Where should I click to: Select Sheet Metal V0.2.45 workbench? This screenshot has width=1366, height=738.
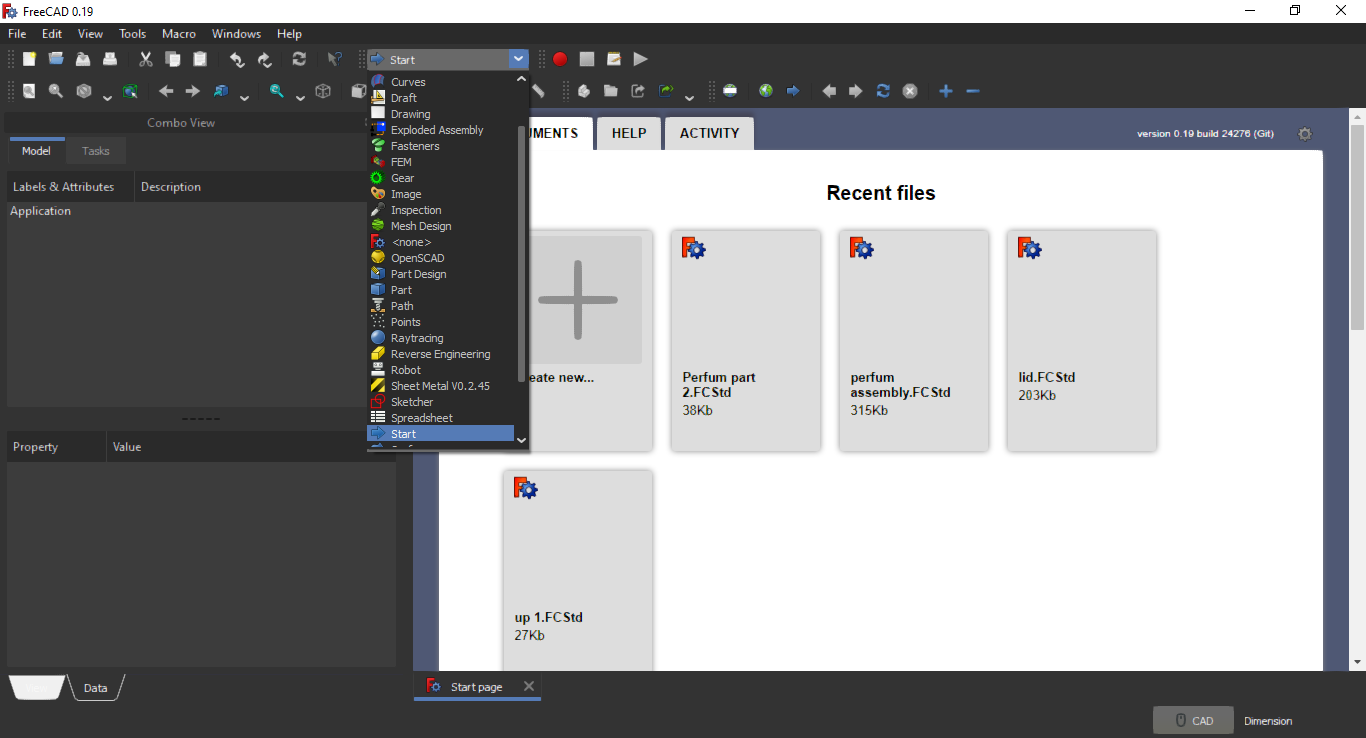[x=440, y=386]
